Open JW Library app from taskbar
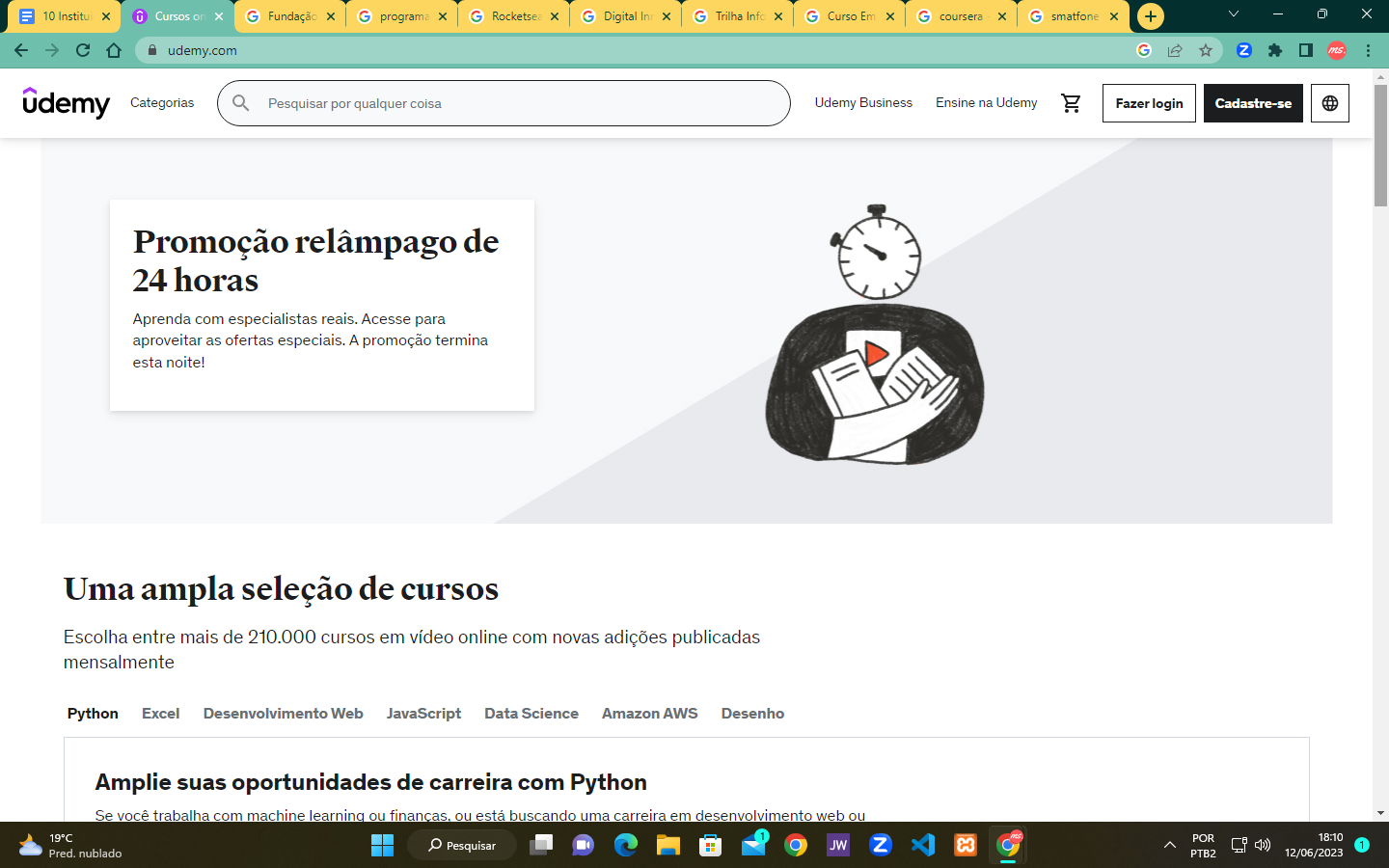Image resolution: width=1389 pixels, height=868 pixels. tap(838, 845)
